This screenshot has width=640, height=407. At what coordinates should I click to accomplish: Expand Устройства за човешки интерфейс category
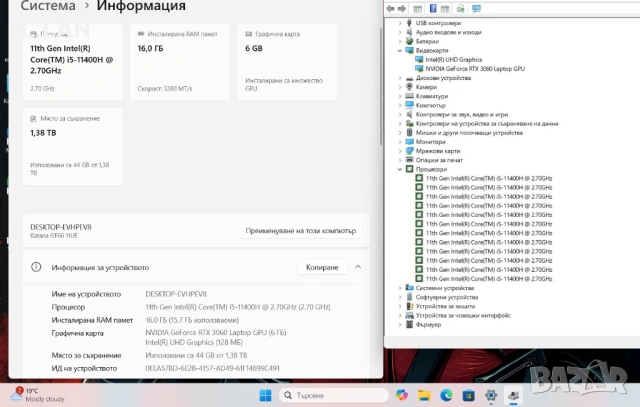(x=400, y=315)
